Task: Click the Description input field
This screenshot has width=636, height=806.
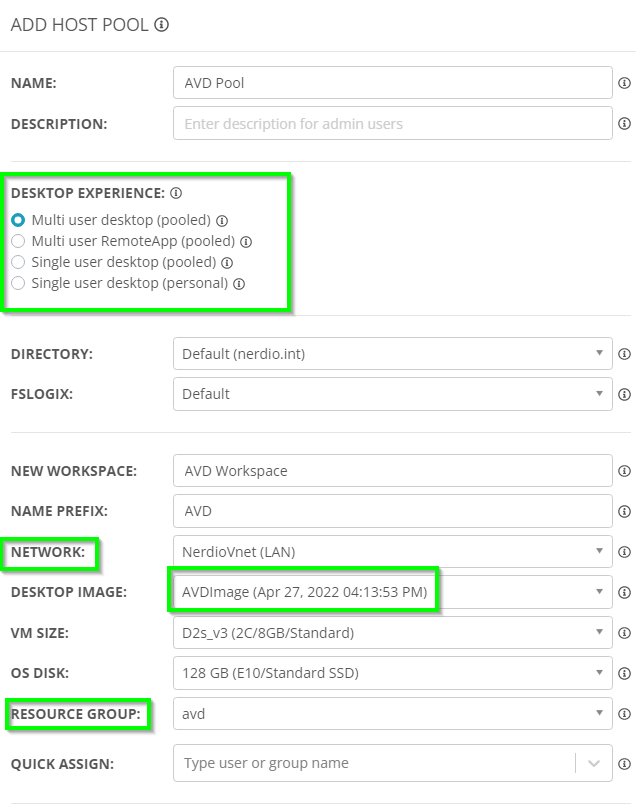Action: tap(393, 123)
